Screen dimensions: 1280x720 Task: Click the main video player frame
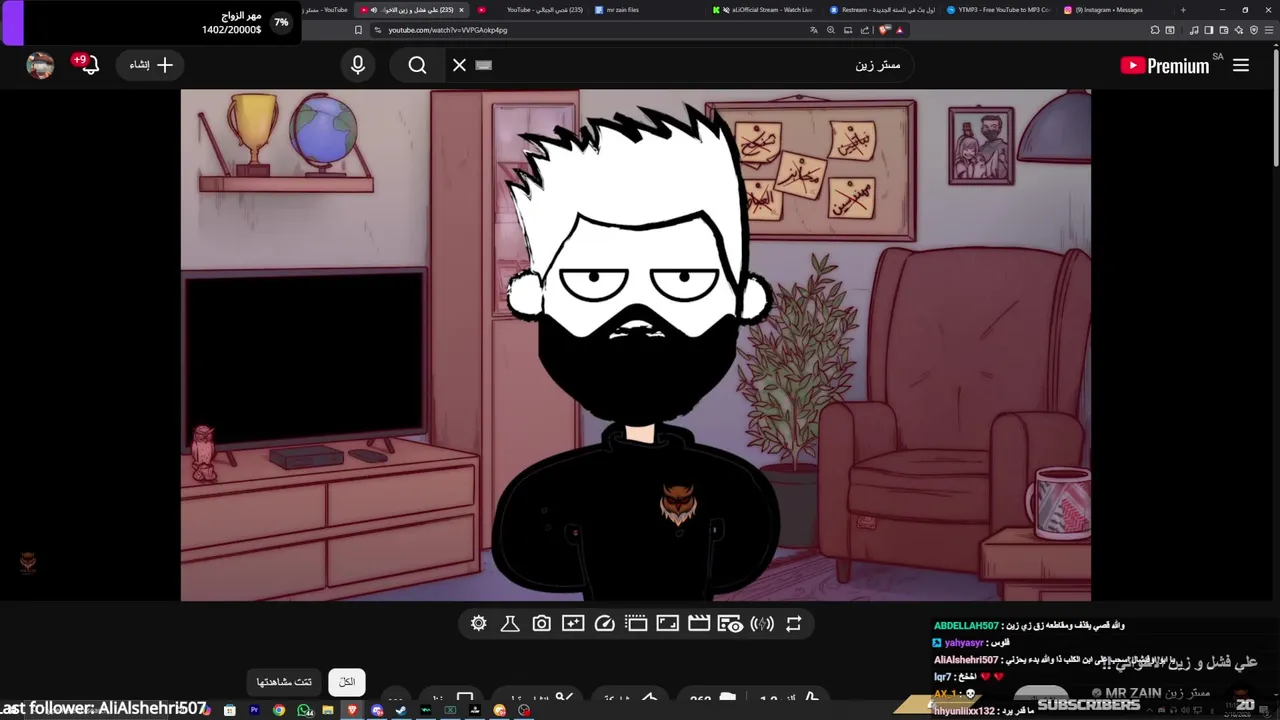click(635, 345)
